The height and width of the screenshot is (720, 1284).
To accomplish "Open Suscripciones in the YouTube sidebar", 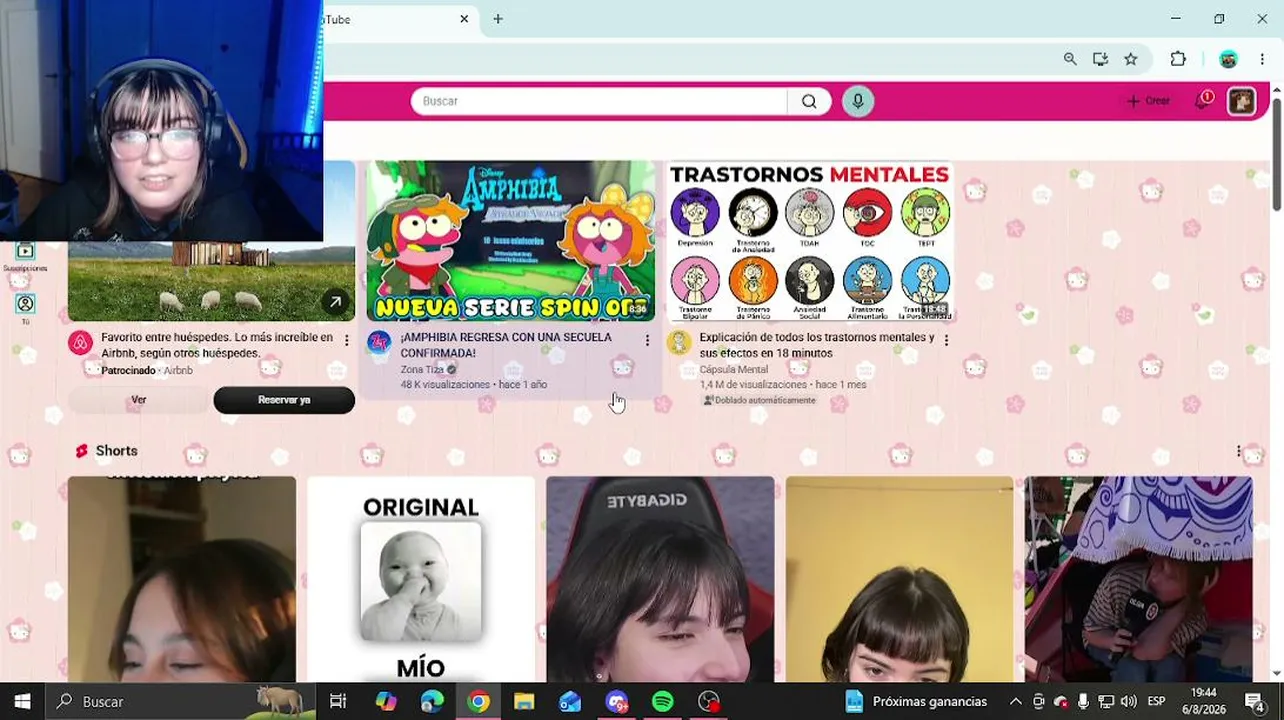I will pos(25,258).
